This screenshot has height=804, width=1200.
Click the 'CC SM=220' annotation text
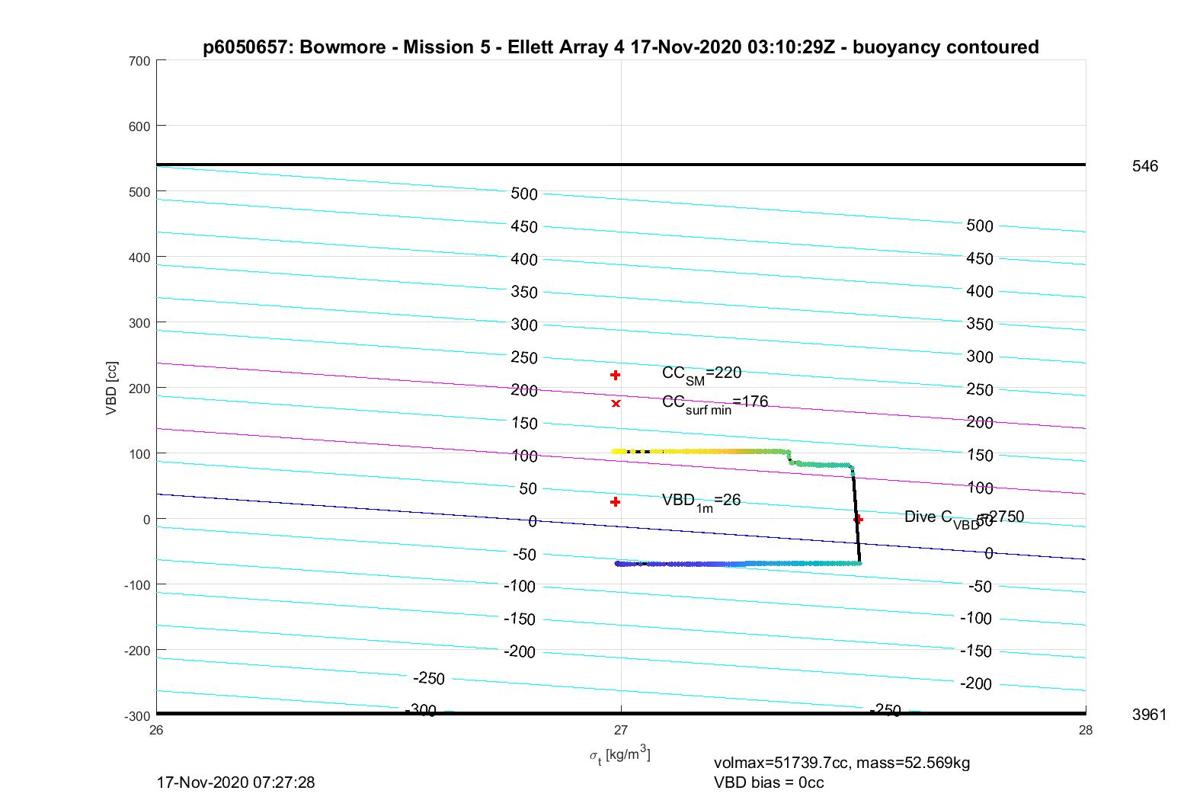702,374
